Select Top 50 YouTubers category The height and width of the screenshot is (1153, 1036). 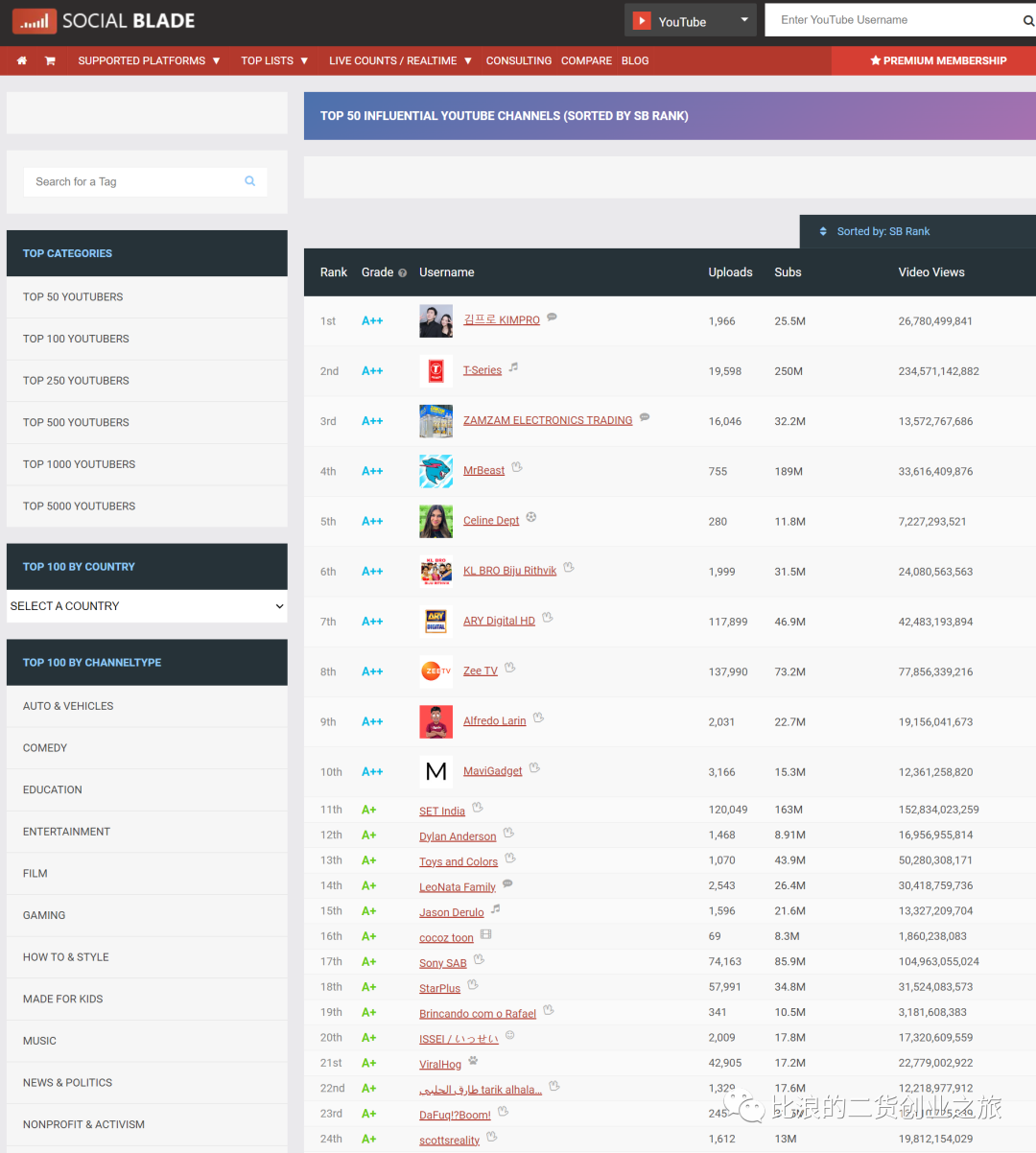coord(147,297)
